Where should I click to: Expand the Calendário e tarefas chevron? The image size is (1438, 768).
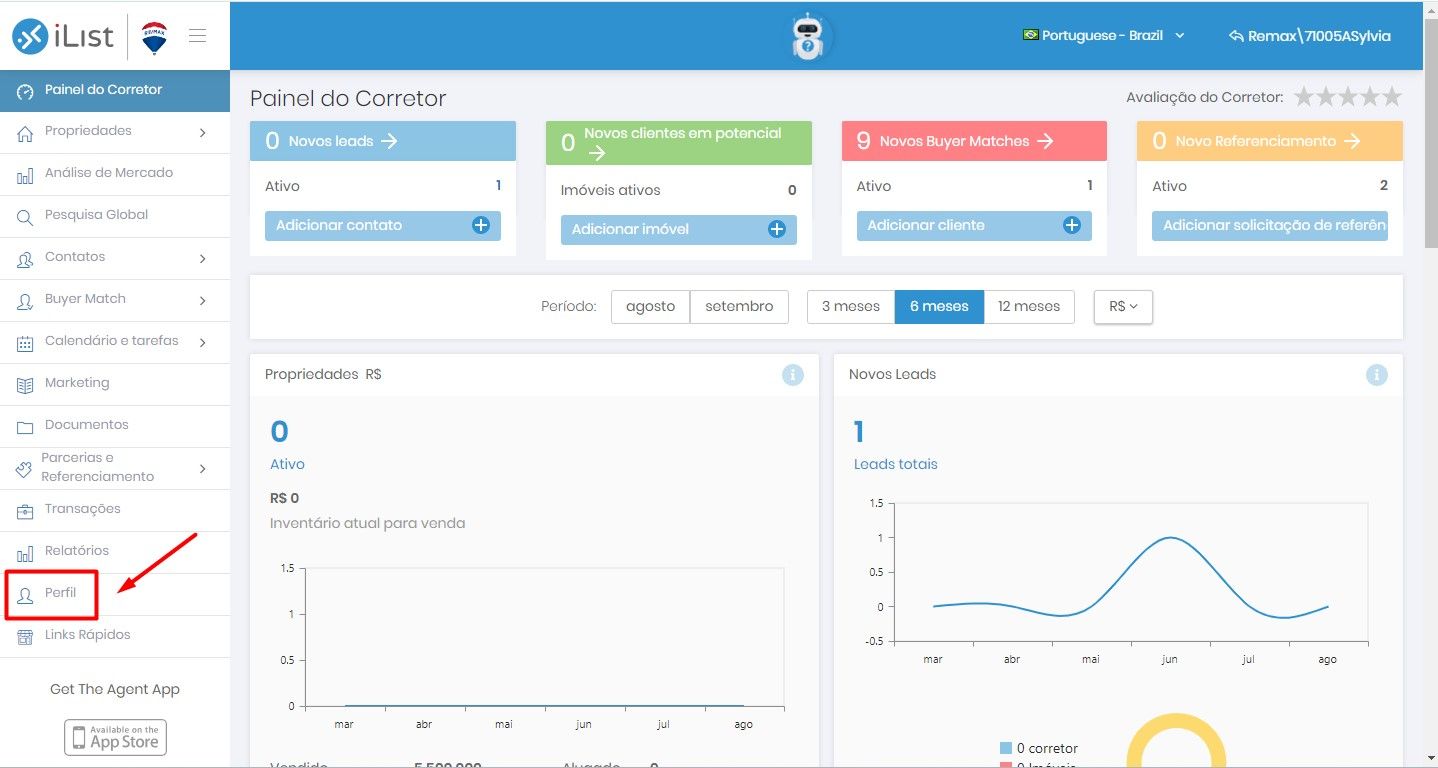coord(202,343)
